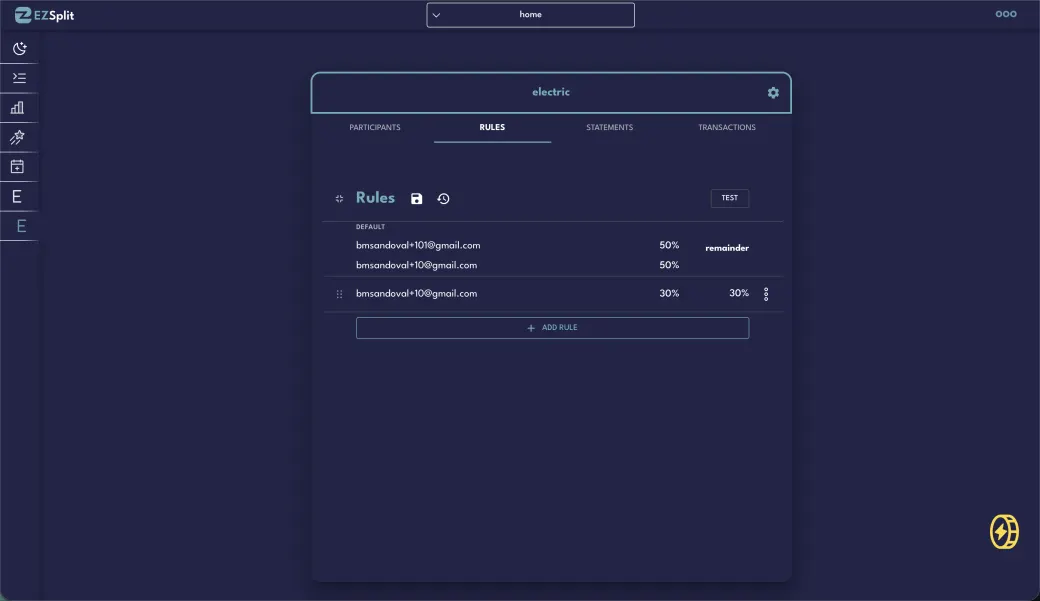Collapse the Rules section icon
Screen dimensions: 1040x601
click(339, 198)
